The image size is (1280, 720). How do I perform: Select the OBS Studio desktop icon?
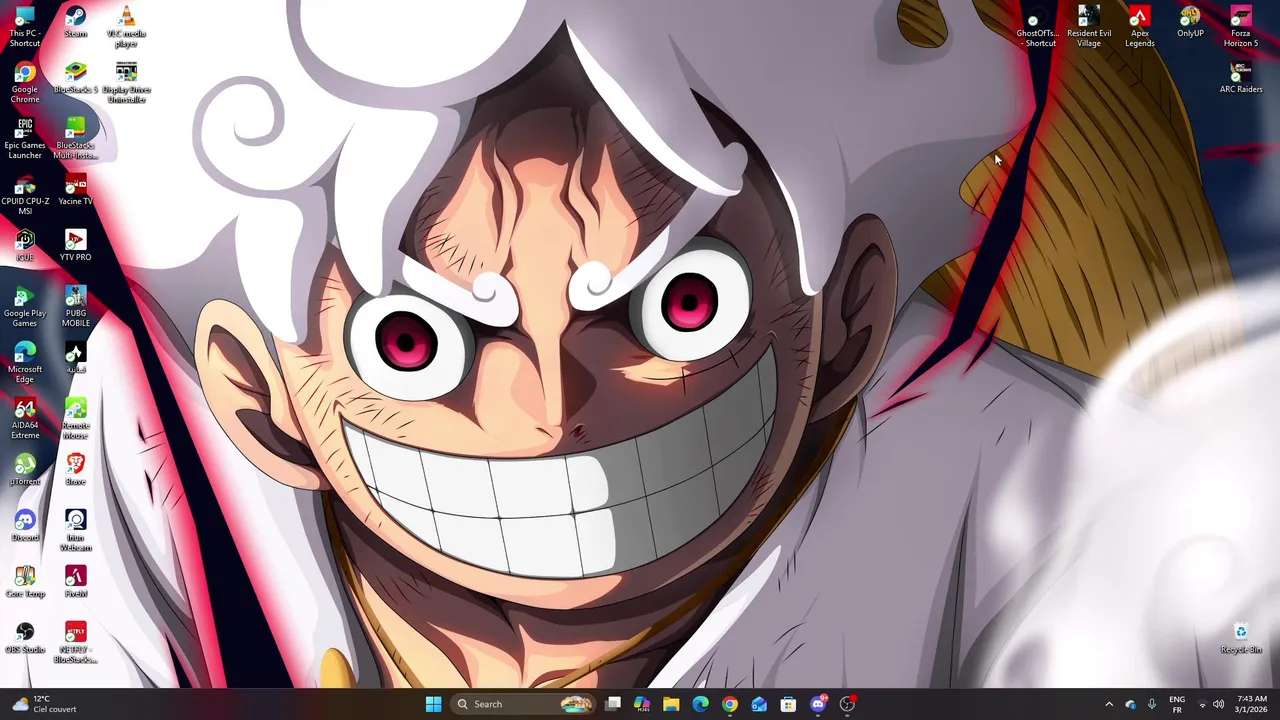click(25, 638)
